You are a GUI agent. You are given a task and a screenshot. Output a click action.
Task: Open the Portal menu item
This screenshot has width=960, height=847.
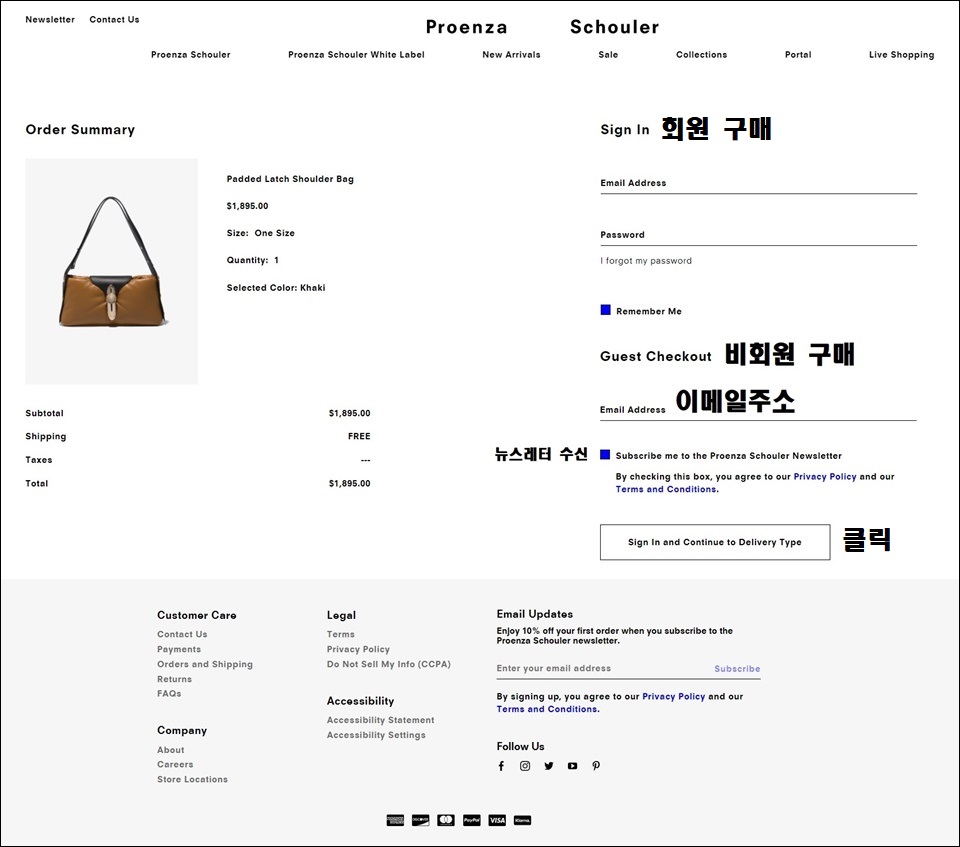pyautogui.click(x=798, y=55)
